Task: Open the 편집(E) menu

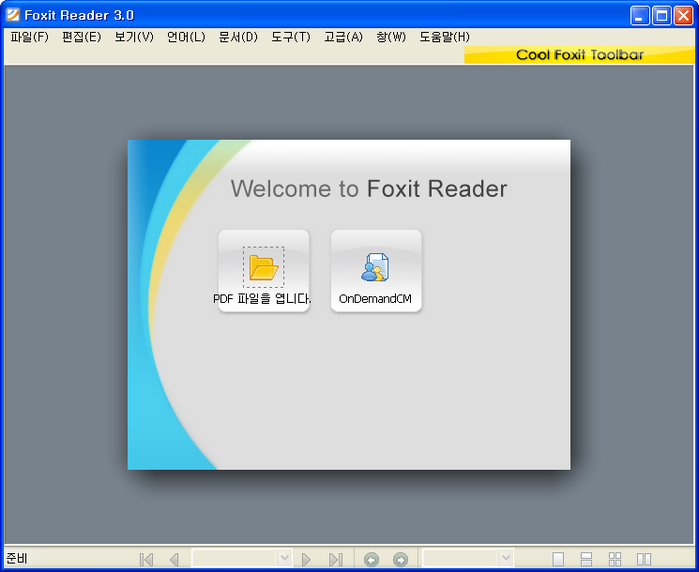Action: pos(82,37)
